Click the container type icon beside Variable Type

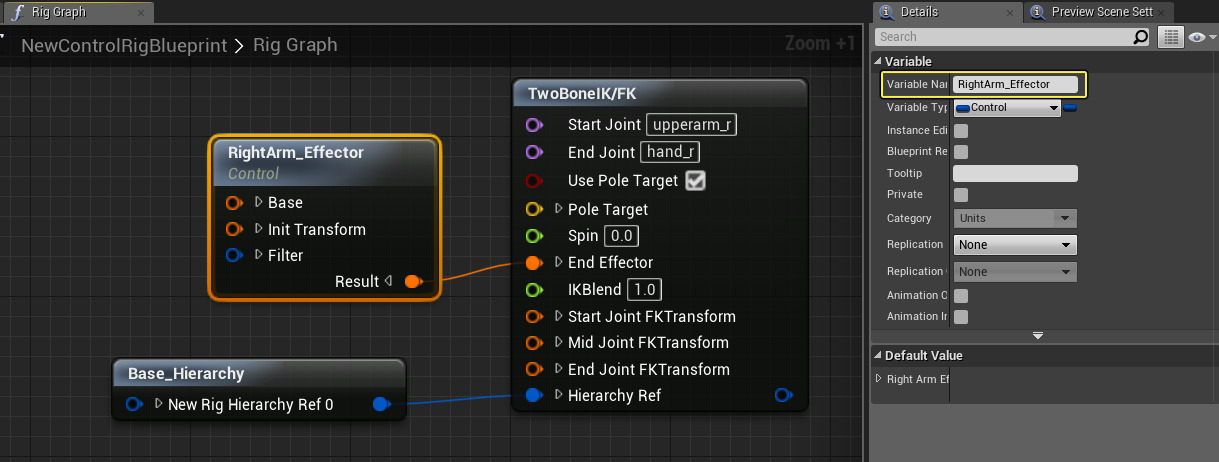pos(1070,108)
